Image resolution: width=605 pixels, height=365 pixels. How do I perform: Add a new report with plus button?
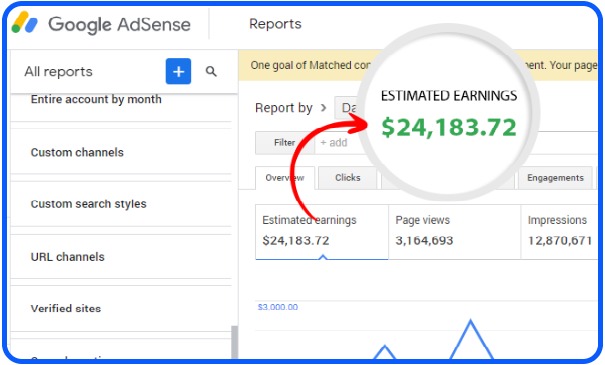point(178,71)
